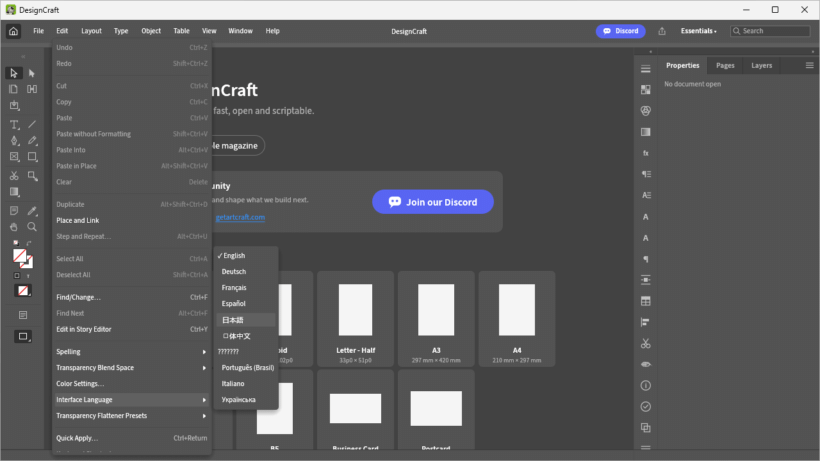
Task: Click the Apply None swatch button
Action: point(23,291)
